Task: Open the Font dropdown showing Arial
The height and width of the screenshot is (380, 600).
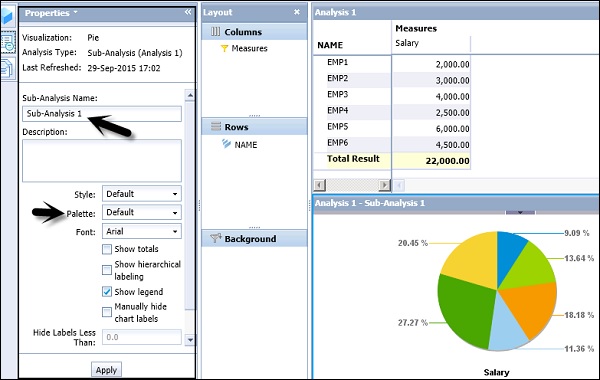Action: [x=142, y=231]
